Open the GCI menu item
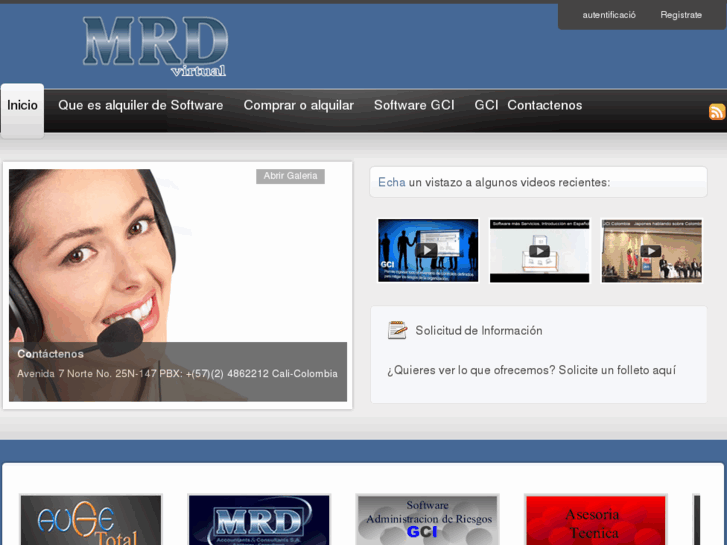The width and height of the screenshot is (727, 545). (486, 105)
